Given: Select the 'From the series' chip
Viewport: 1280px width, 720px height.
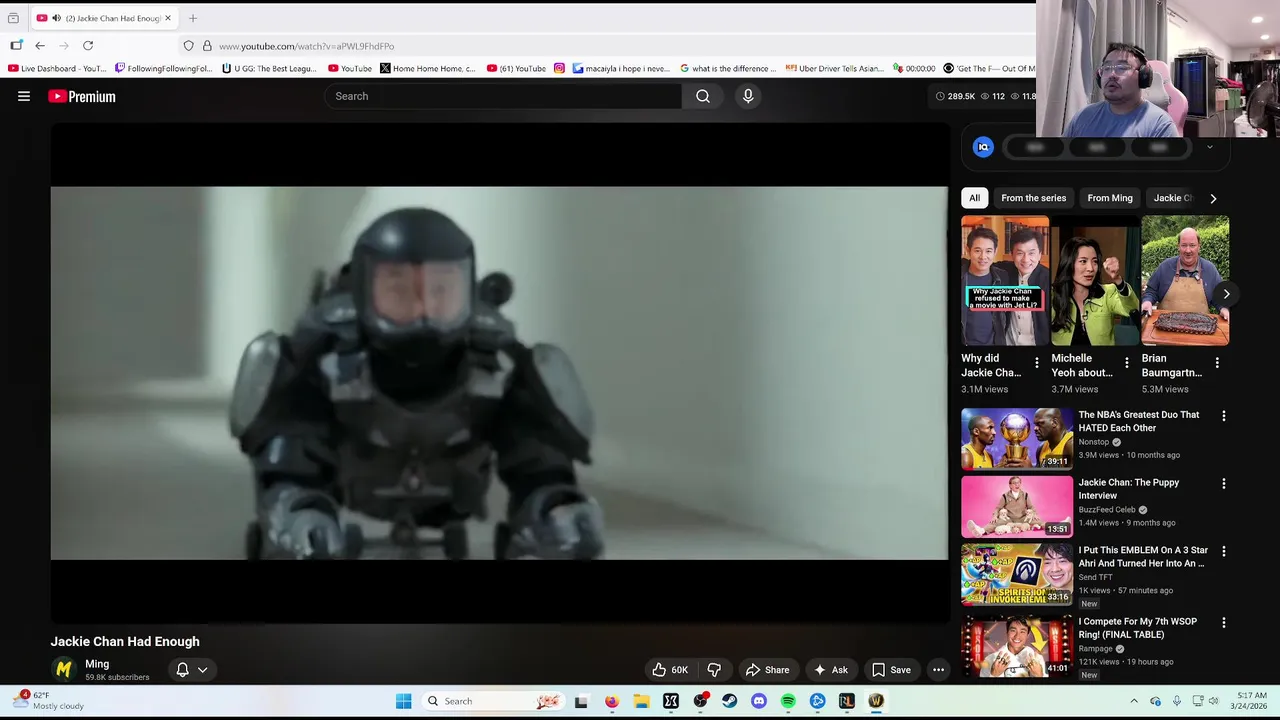Looking at the screenshot, I should coord(1033,198).
